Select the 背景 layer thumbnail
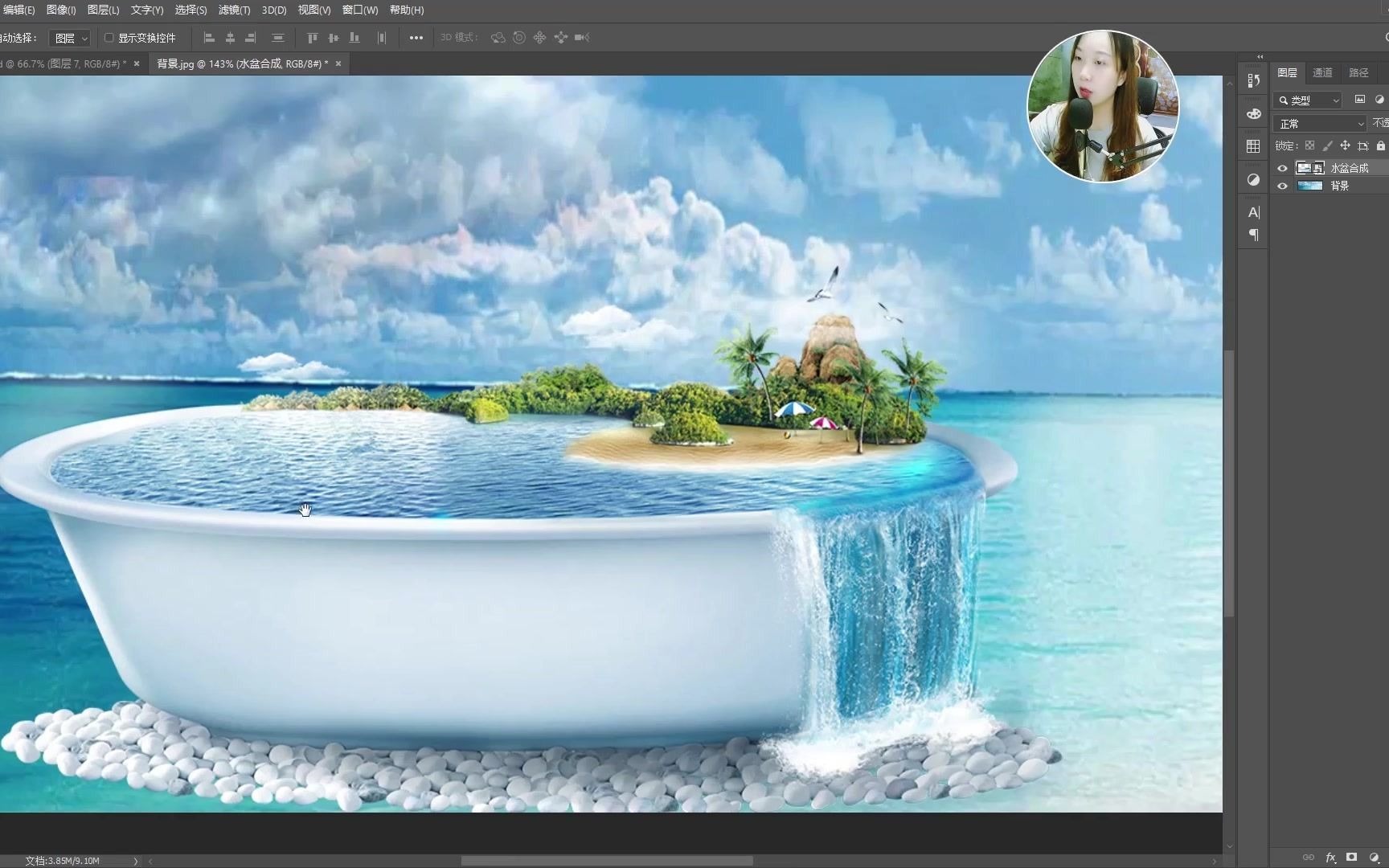Screen dimensions: 1389x868 1310,186
